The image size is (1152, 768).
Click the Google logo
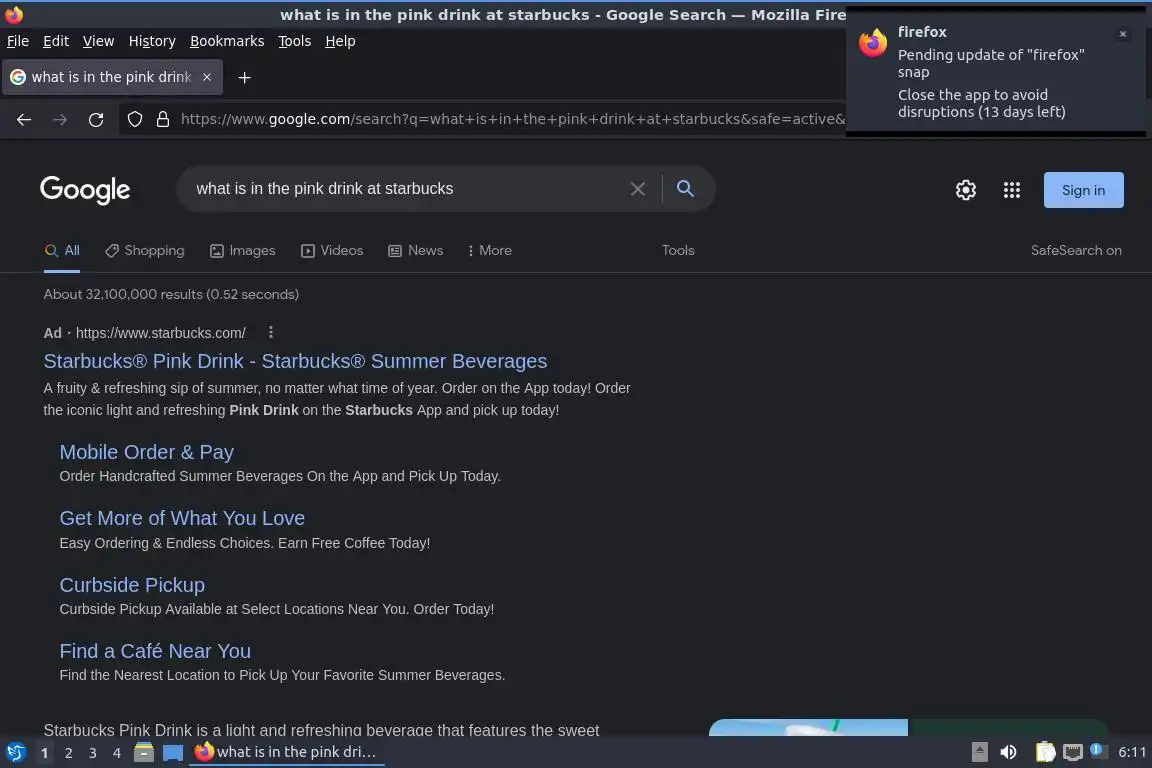click(85, 190)
